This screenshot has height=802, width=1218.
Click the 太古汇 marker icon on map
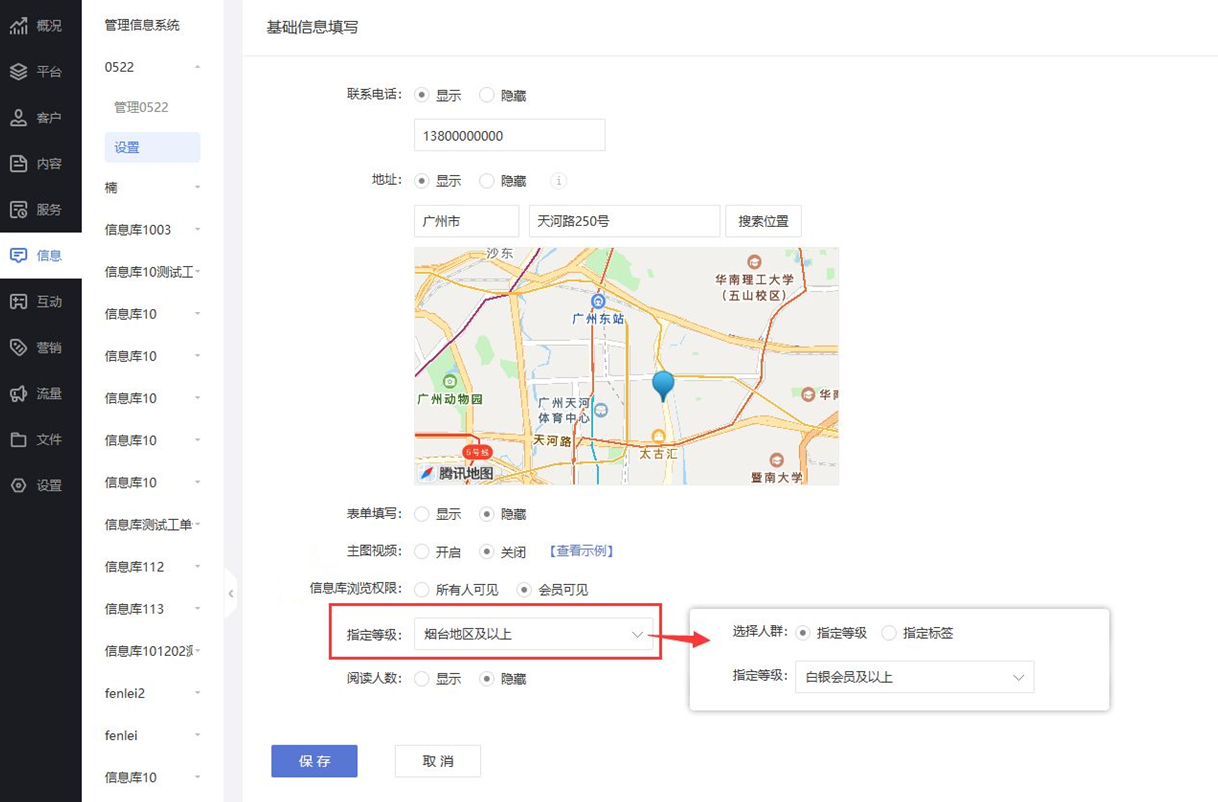tap(658, 436)
